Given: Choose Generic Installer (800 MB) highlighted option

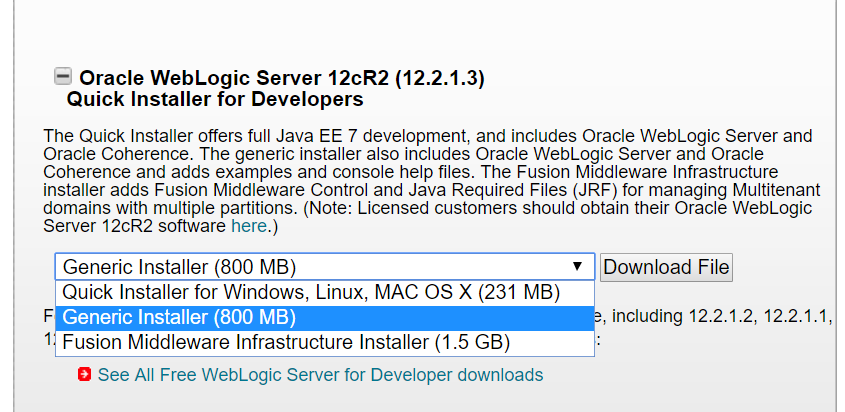Looking at the screenshot, I should pyautogui.click(x=325, y=318).
